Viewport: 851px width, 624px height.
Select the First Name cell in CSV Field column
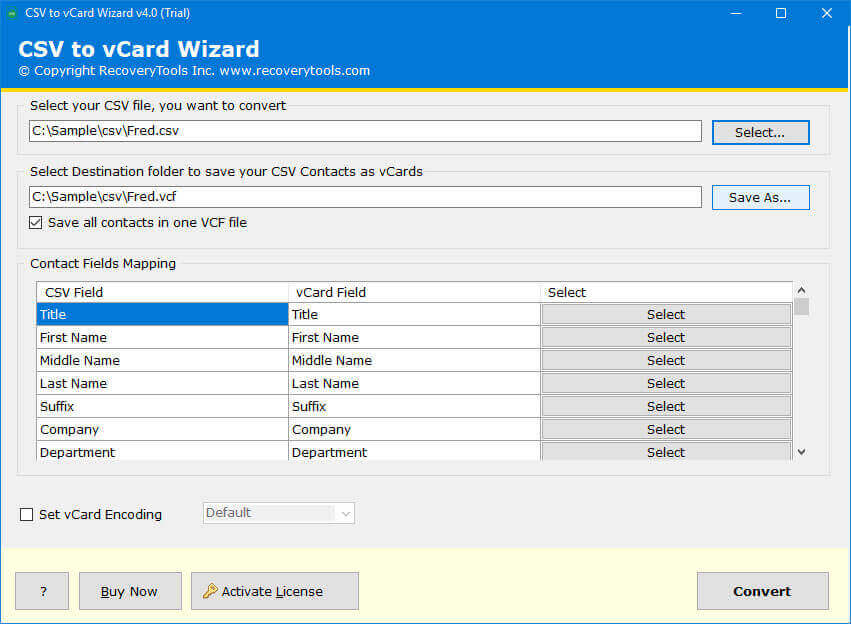click(x=162, y=338)
